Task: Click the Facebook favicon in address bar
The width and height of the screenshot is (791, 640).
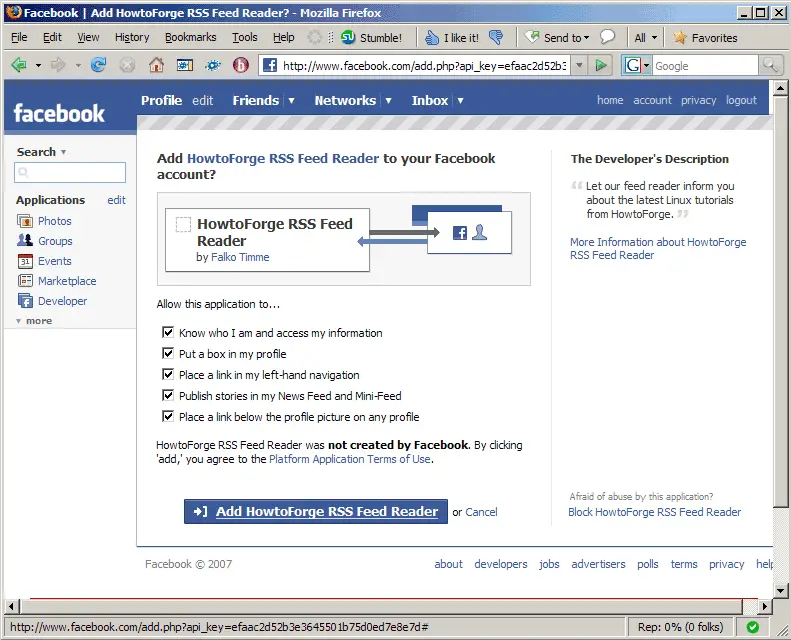Action: pyautogui.click(x=270, y=65)
